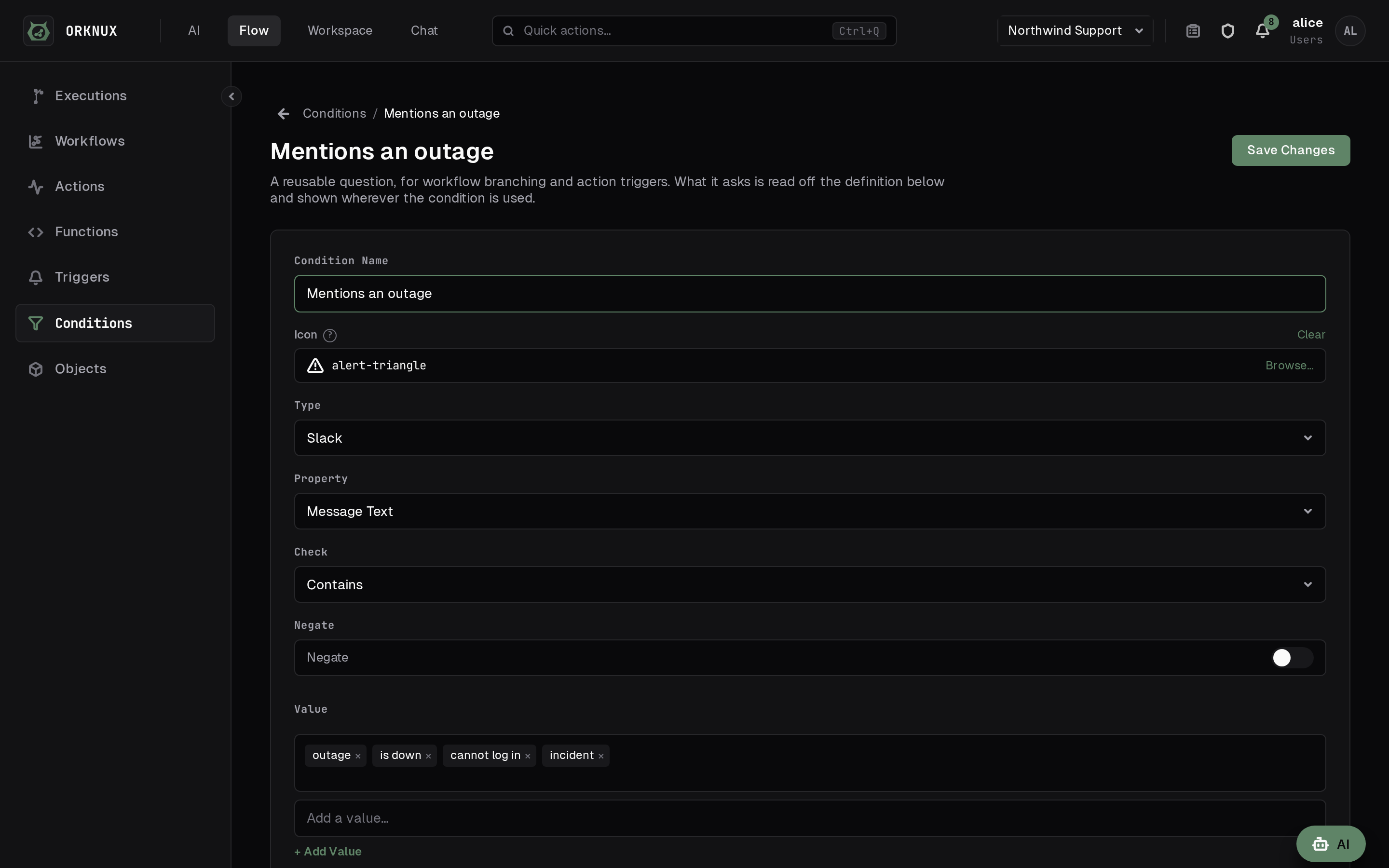Click the Add a value… input
The image size is (1389, 868).
click(810, 819)
